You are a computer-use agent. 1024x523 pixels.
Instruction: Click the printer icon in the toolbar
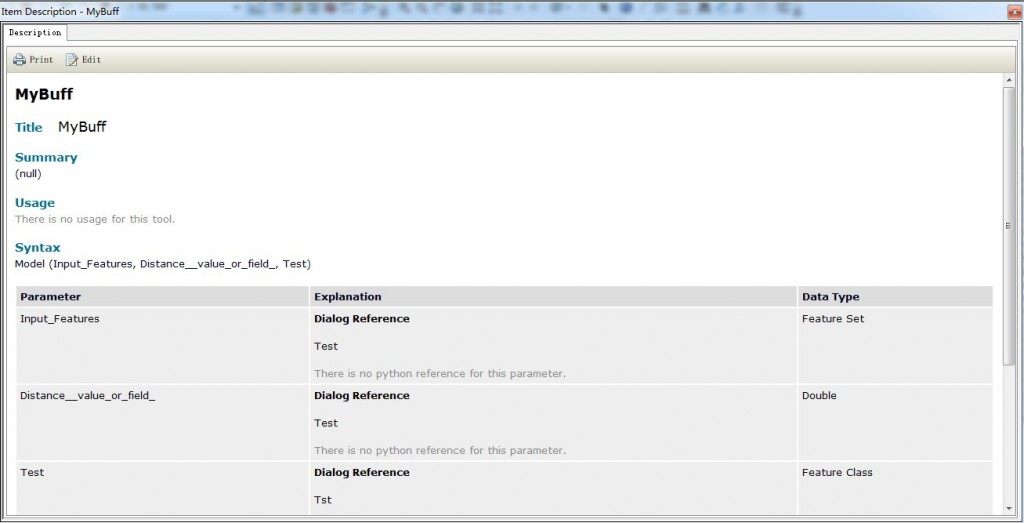click(19, 60)
